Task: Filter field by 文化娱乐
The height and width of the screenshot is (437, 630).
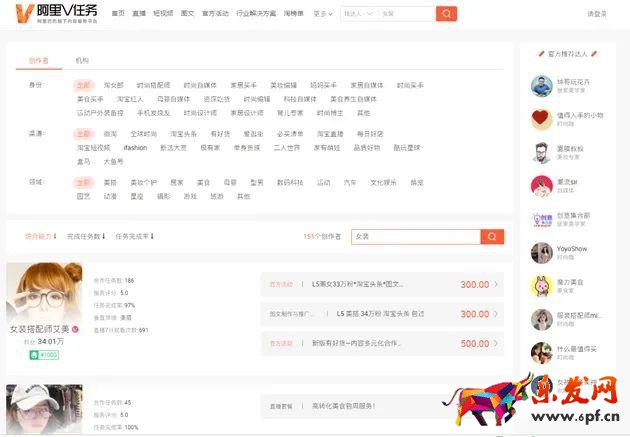Action: pyautogui.click(x=383, y=182)
